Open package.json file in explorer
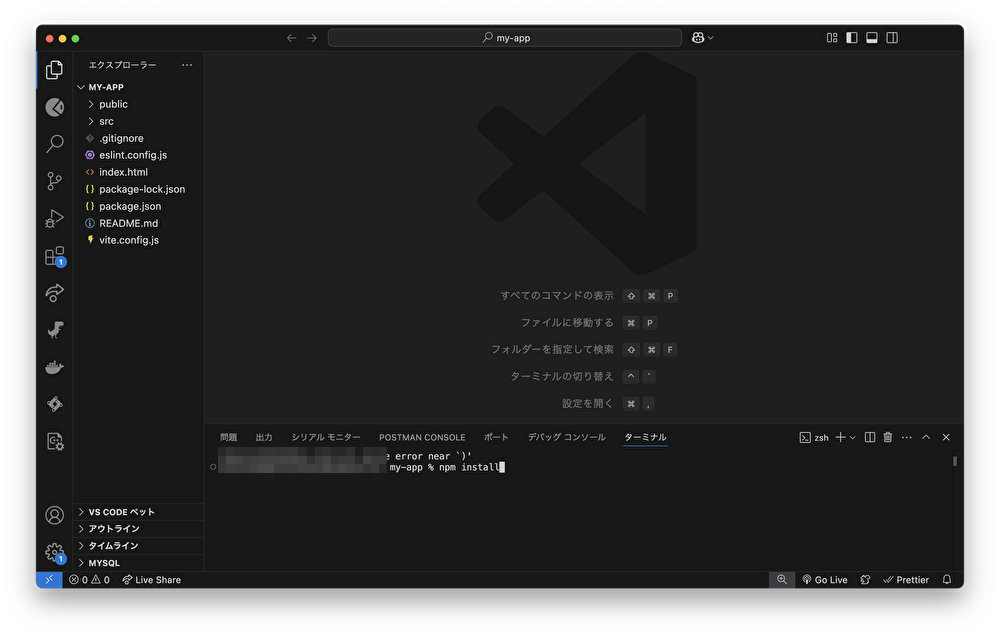 tap(130, 206)
